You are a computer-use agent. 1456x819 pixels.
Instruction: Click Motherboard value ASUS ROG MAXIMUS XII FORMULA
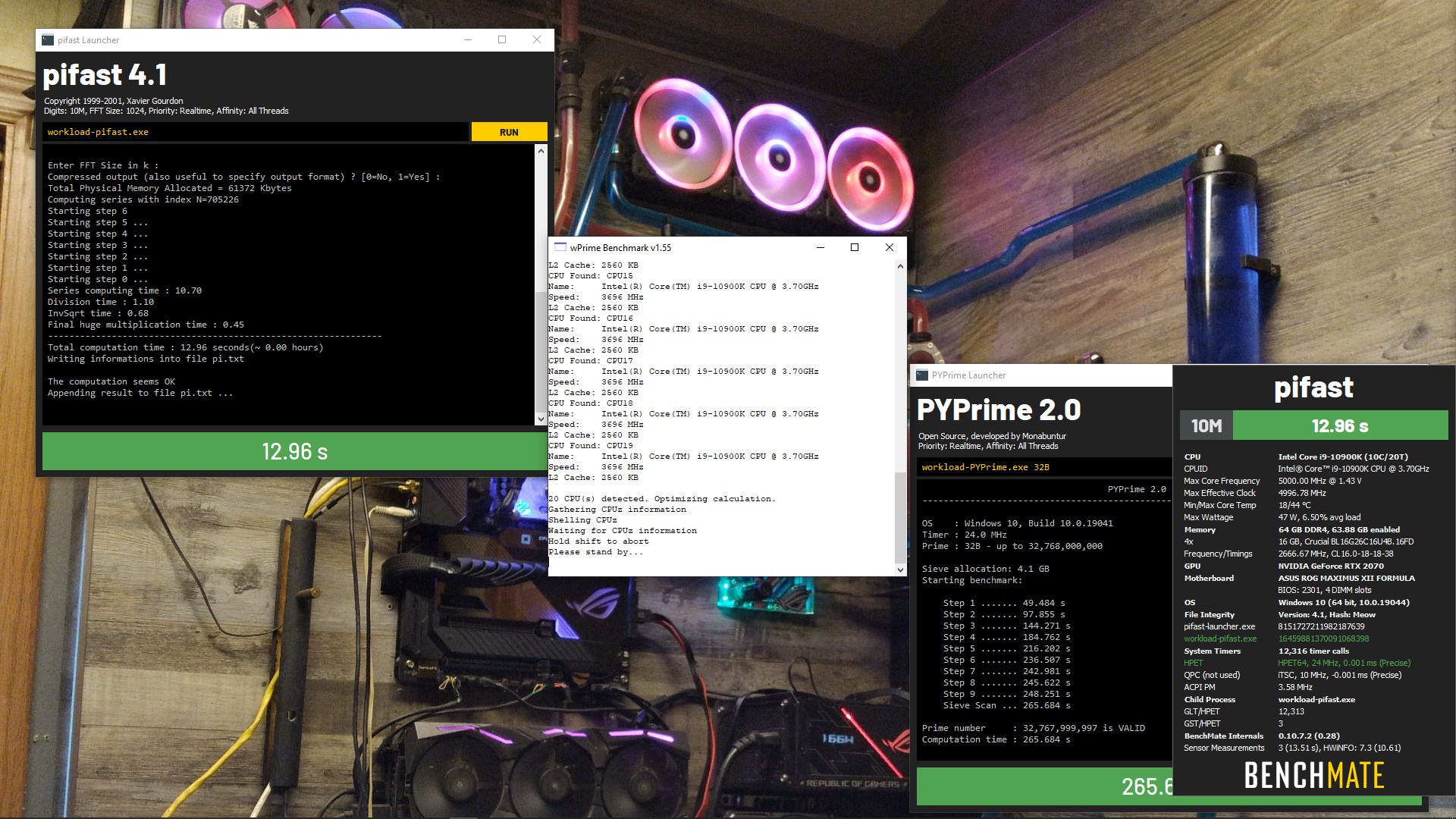tap(1346, 578)
